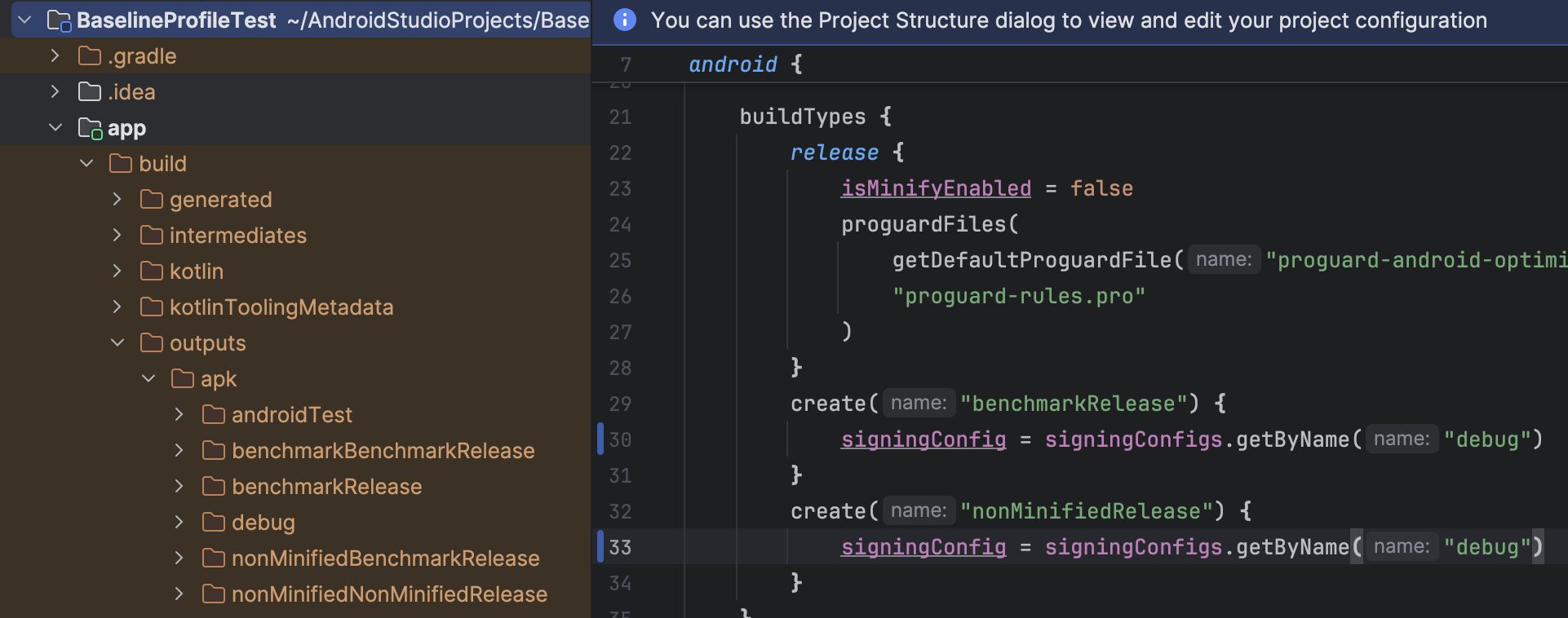This screenshot has width=1568, height=618.
Task: Expand the benchmarkRelease folder
Action: (x=179, y=487)
